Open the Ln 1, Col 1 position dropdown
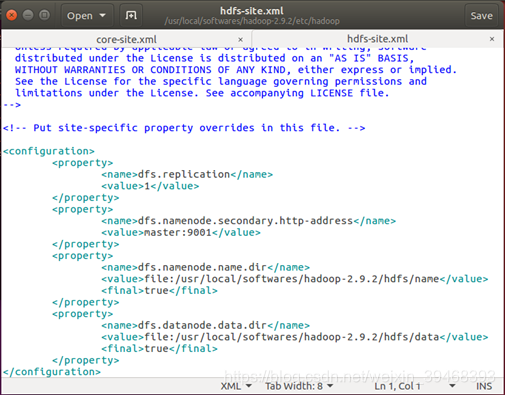 coord(414,386)
